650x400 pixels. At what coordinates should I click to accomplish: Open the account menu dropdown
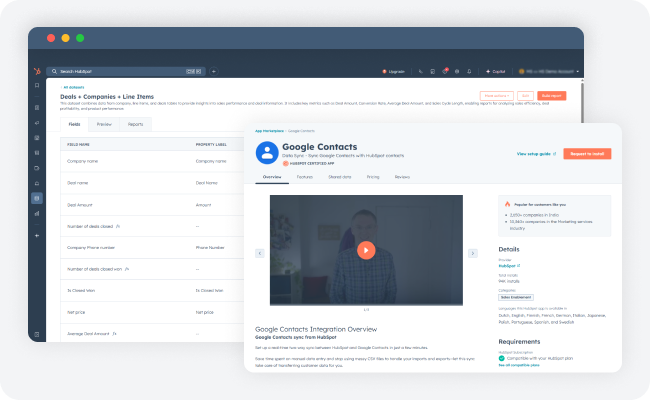click(x=549, y=71)
